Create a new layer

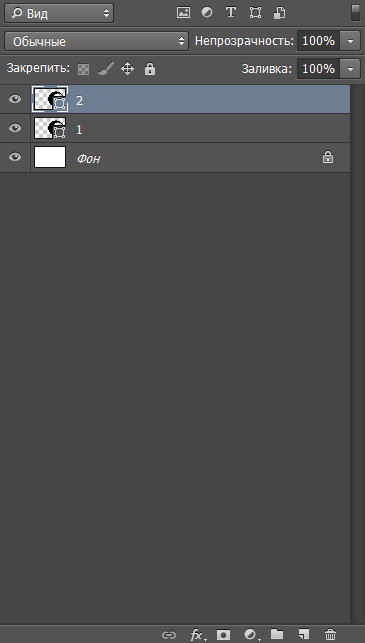click(303, 634)
